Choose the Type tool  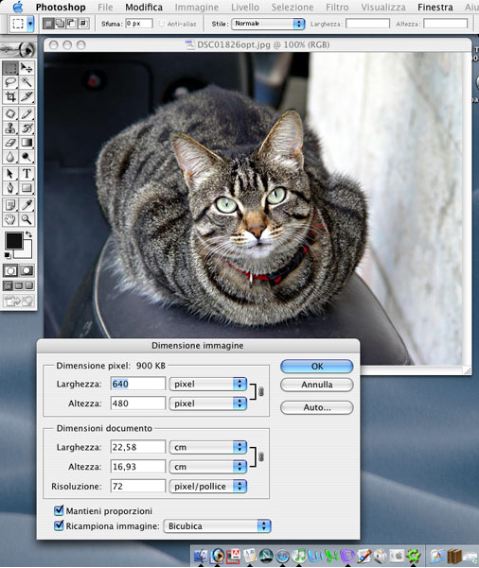[26, 174]
